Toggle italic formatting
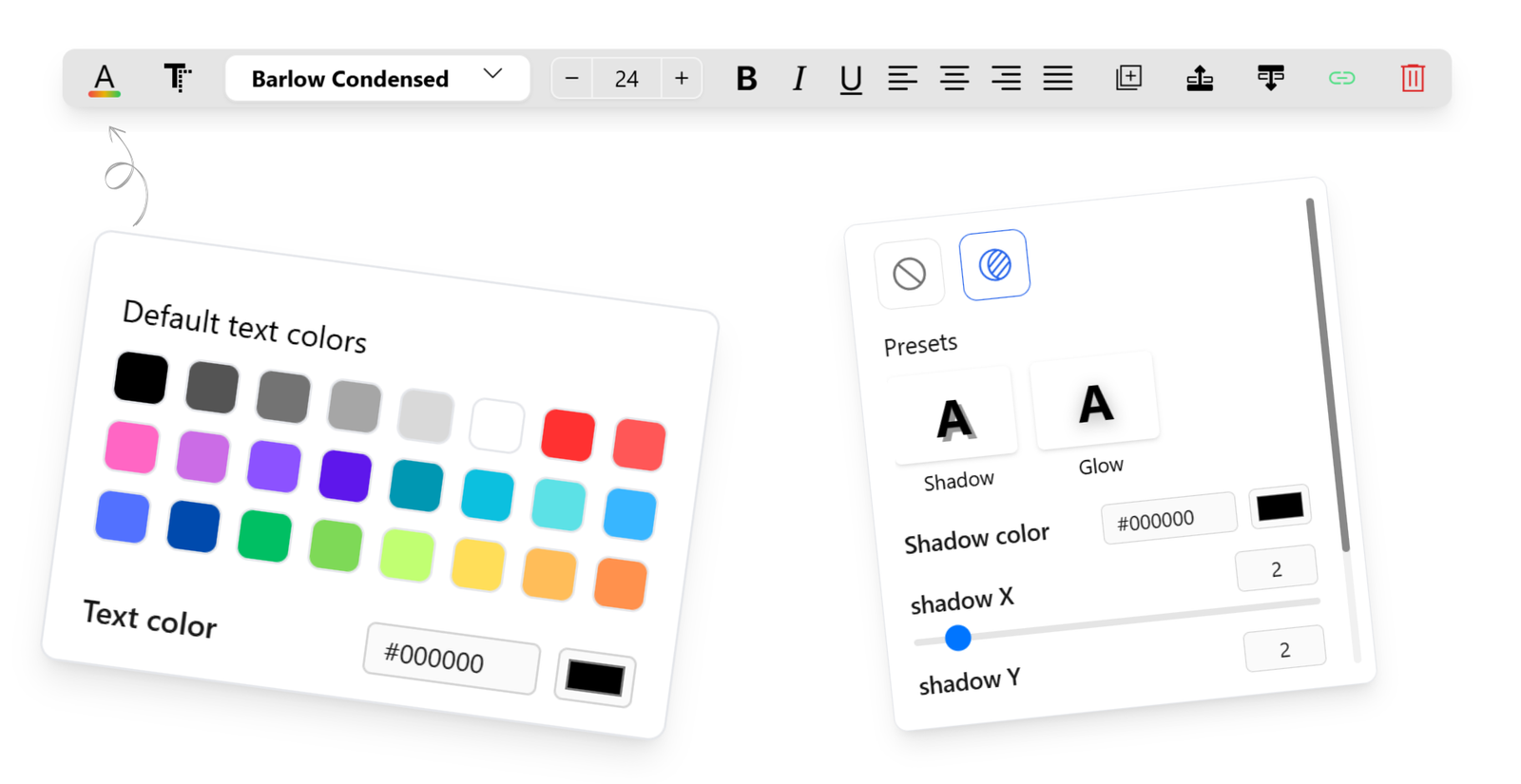Viewport: 1521px width, 784px height. [799, 78]
